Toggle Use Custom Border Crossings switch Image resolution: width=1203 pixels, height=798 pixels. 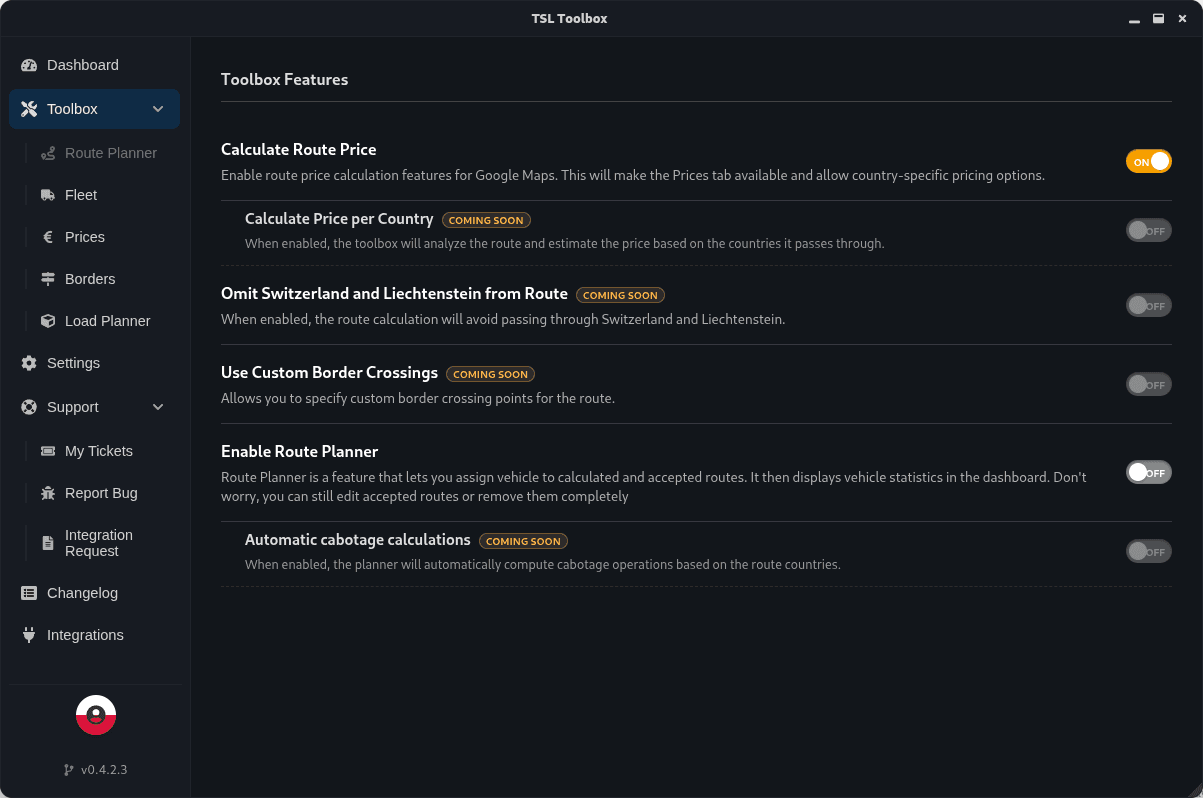click(1149, 384)
